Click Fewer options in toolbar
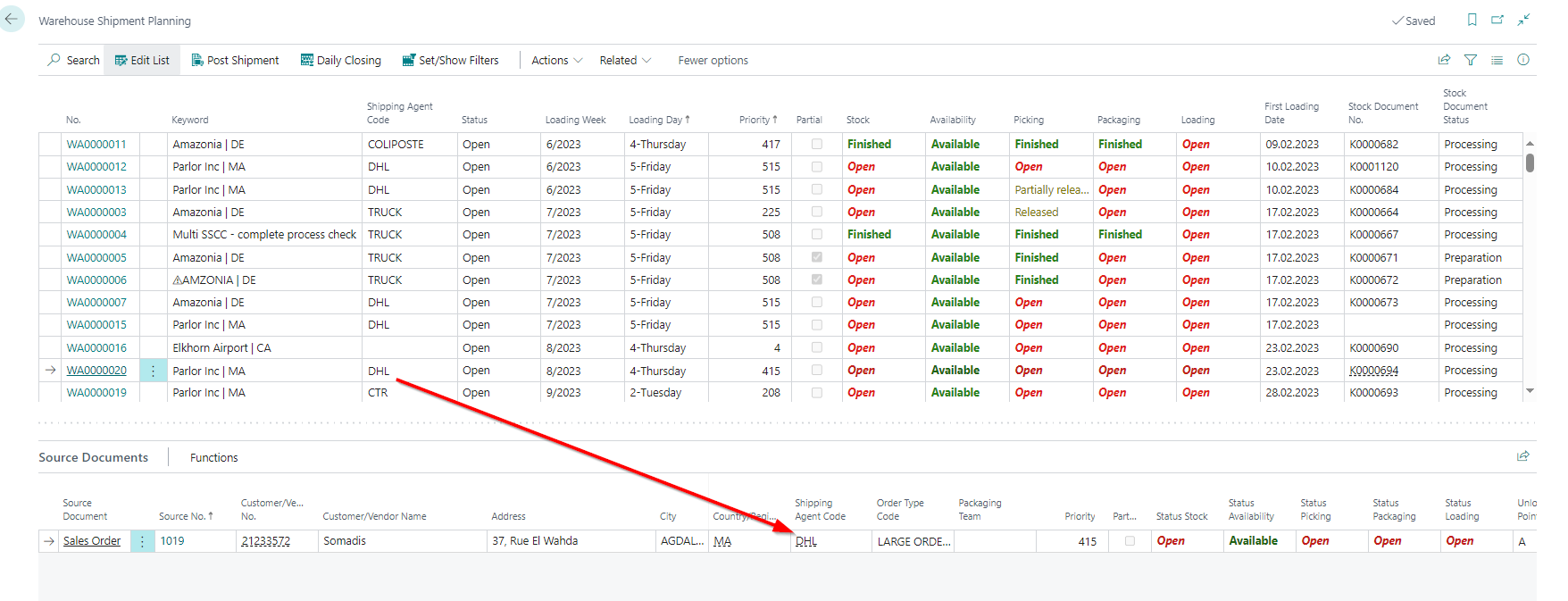Screen dimensions: 1568x601 [713, 60]
